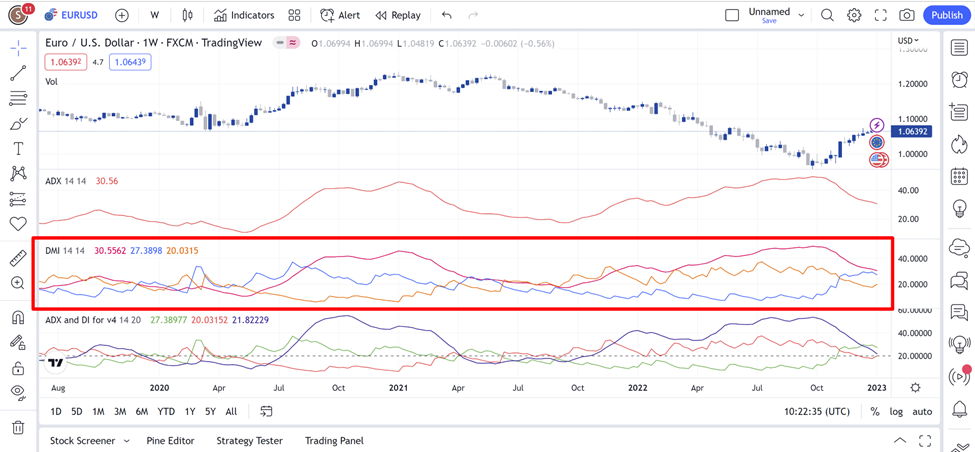975x452 pixels.
Task: Undo the last chart action
Action: (x=446, y=15)
